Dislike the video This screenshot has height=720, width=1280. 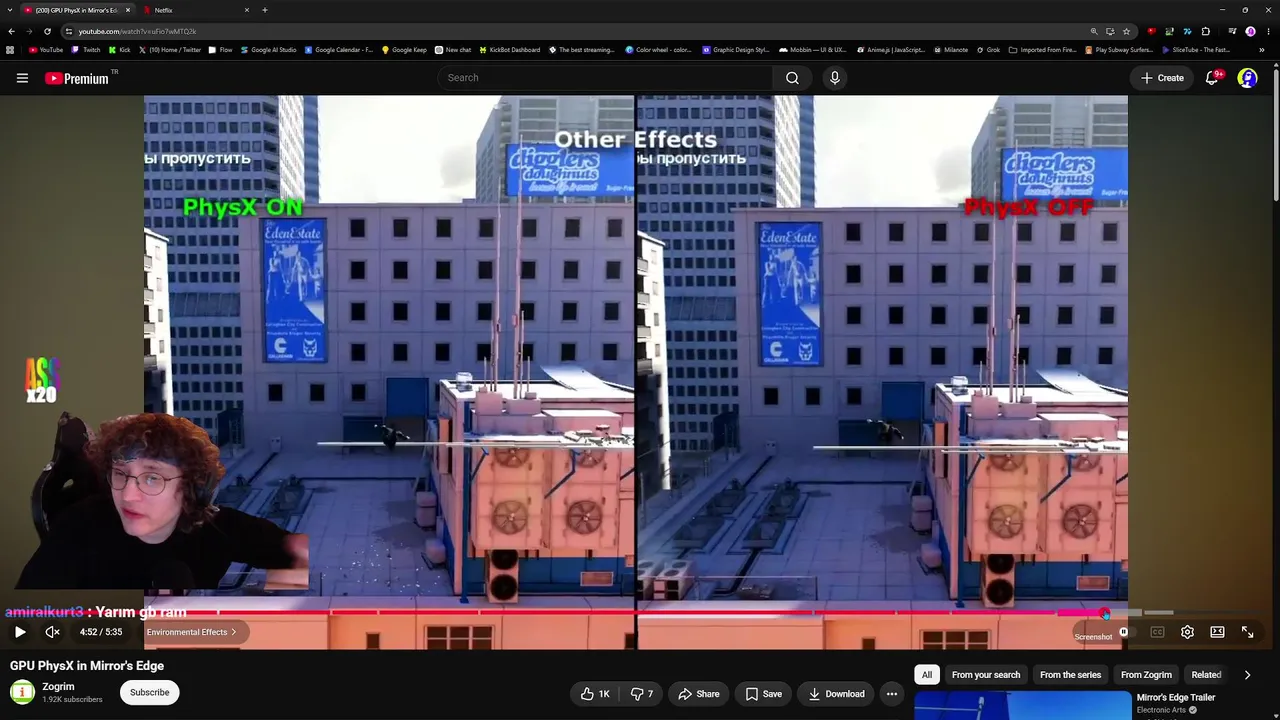643,694
